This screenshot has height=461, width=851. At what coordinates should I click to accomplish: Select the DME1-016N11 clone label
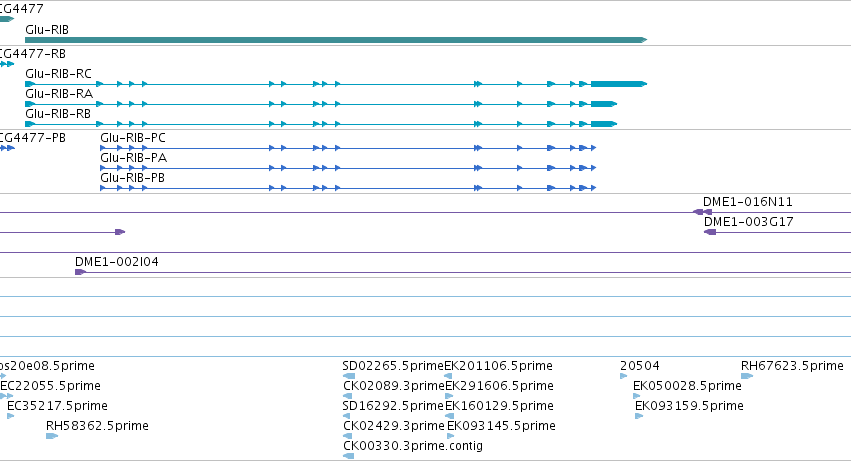point(748,202)
